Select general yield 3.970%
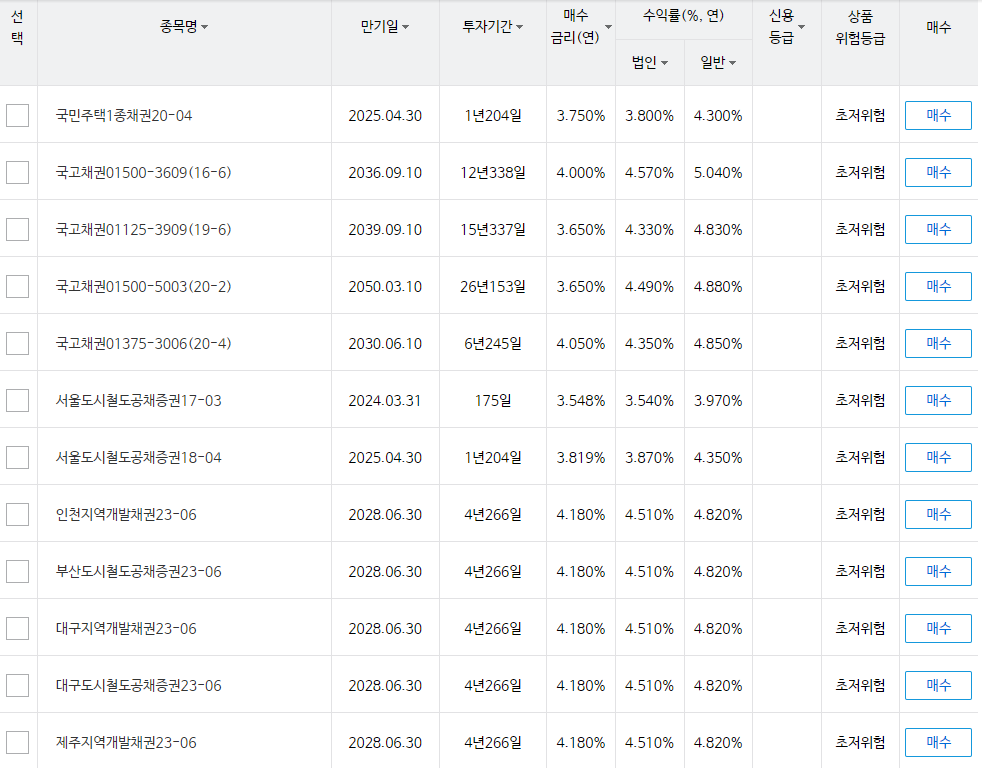 click(x=718, y=401)
